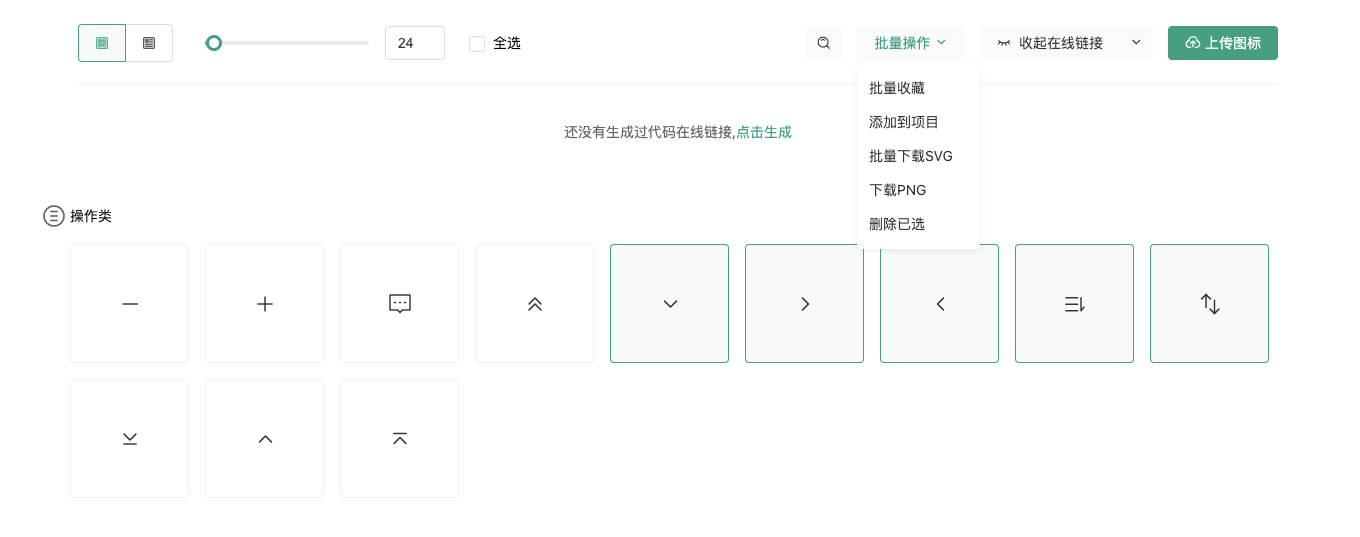Switch to grid view layout
The width and height of the screenshot is (1360, 537).
pyautogui.click(x=102, y=43)
